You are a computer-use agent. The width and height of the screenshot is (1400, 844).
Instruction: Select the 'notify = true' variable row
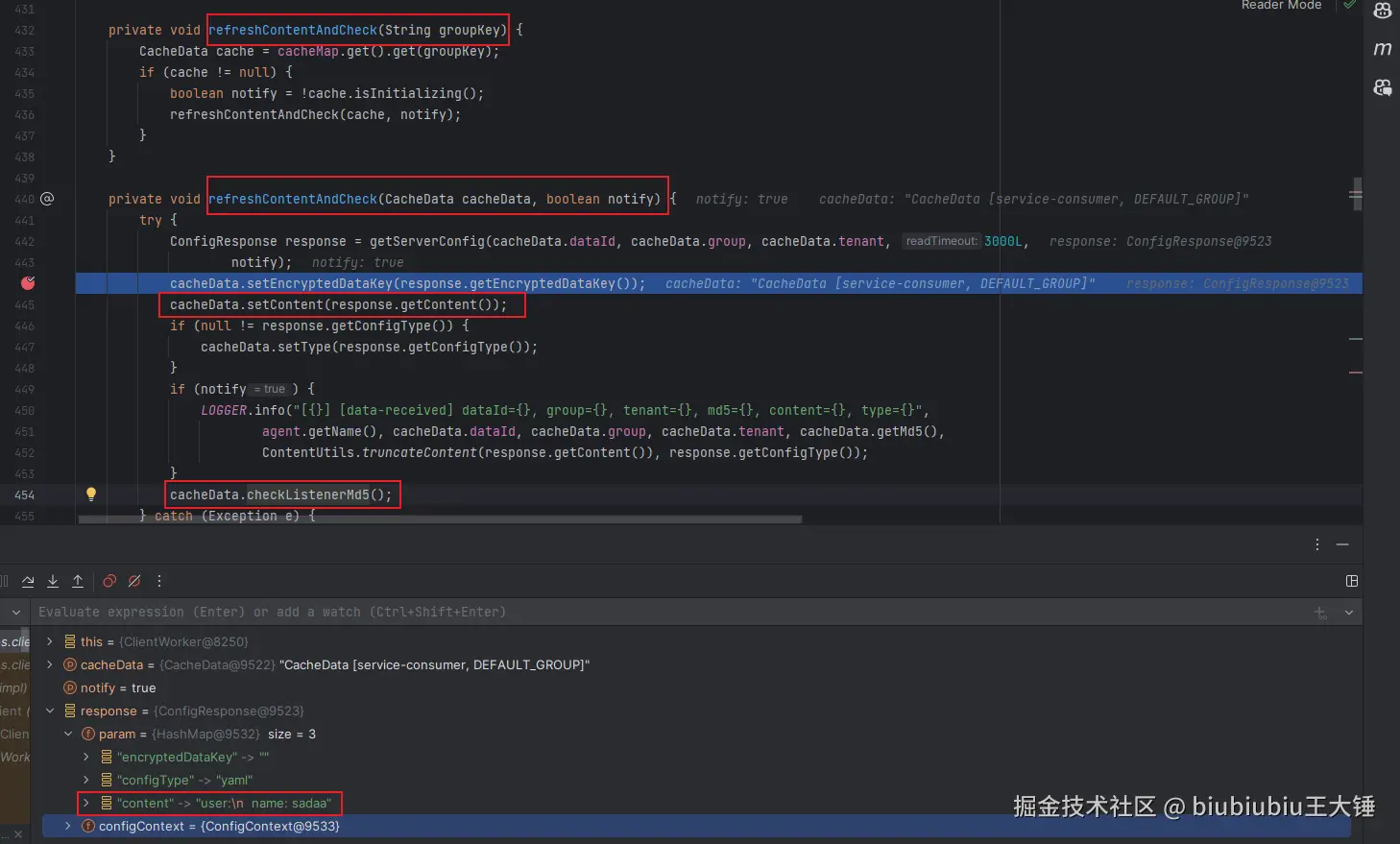(x=696, y=687)
